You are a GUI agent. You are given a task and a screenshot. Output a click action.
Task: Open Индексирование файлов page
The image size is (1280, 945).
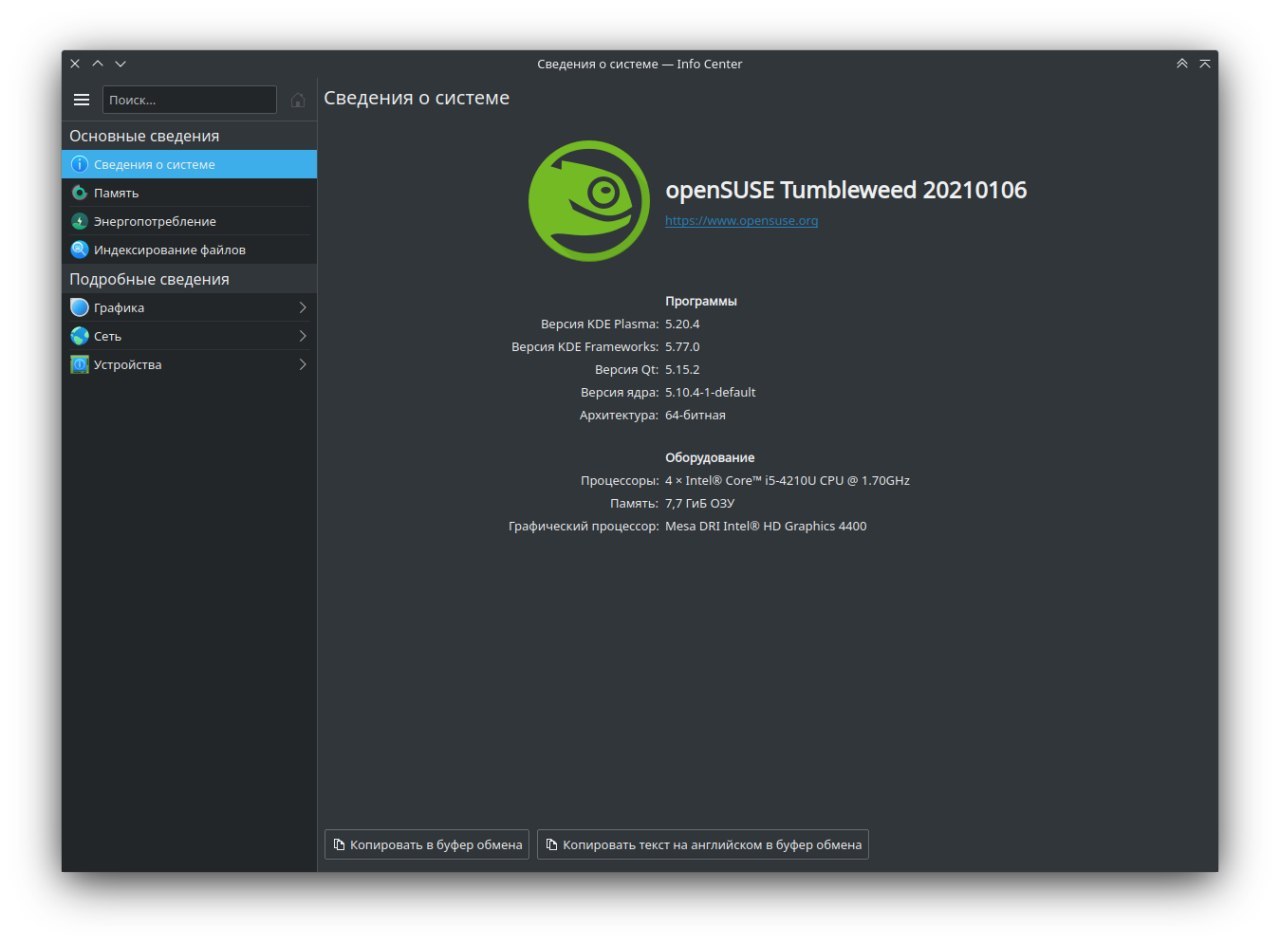(189, 249)
